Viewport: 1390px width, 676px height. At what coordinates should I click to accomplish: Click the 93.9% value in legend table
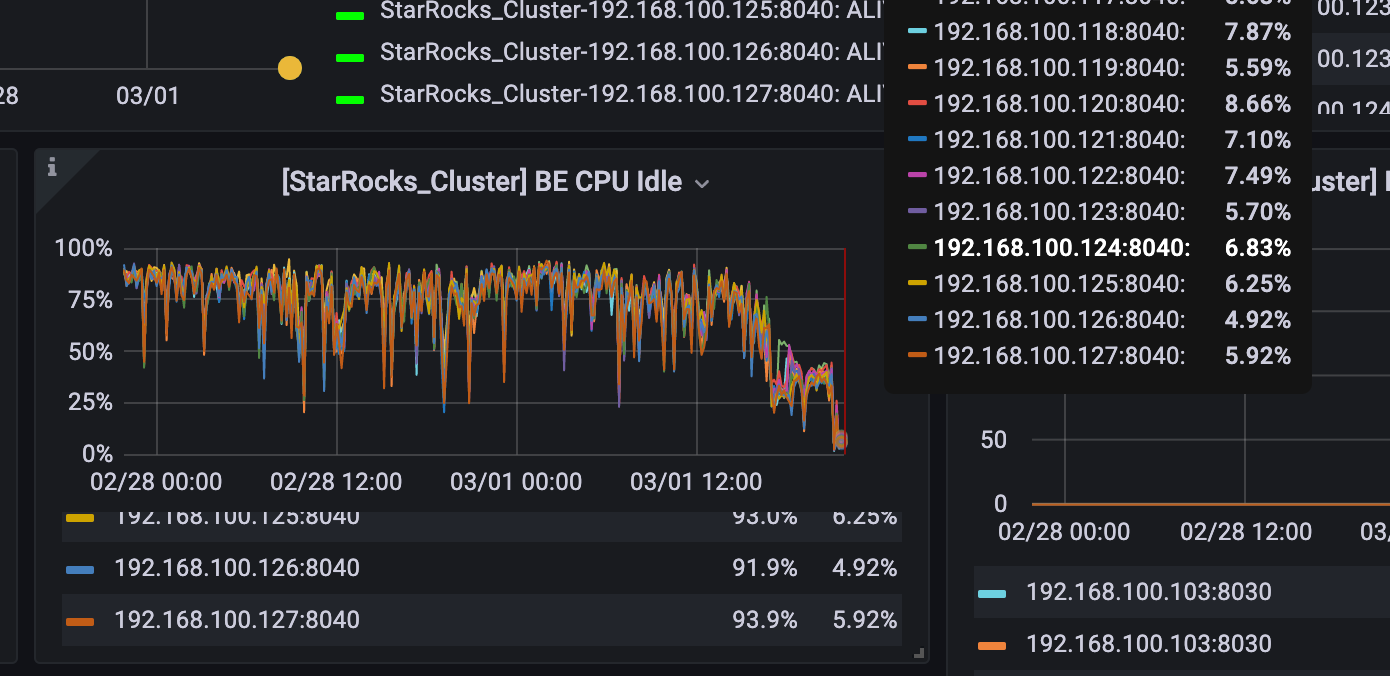[x=765, y=620]
